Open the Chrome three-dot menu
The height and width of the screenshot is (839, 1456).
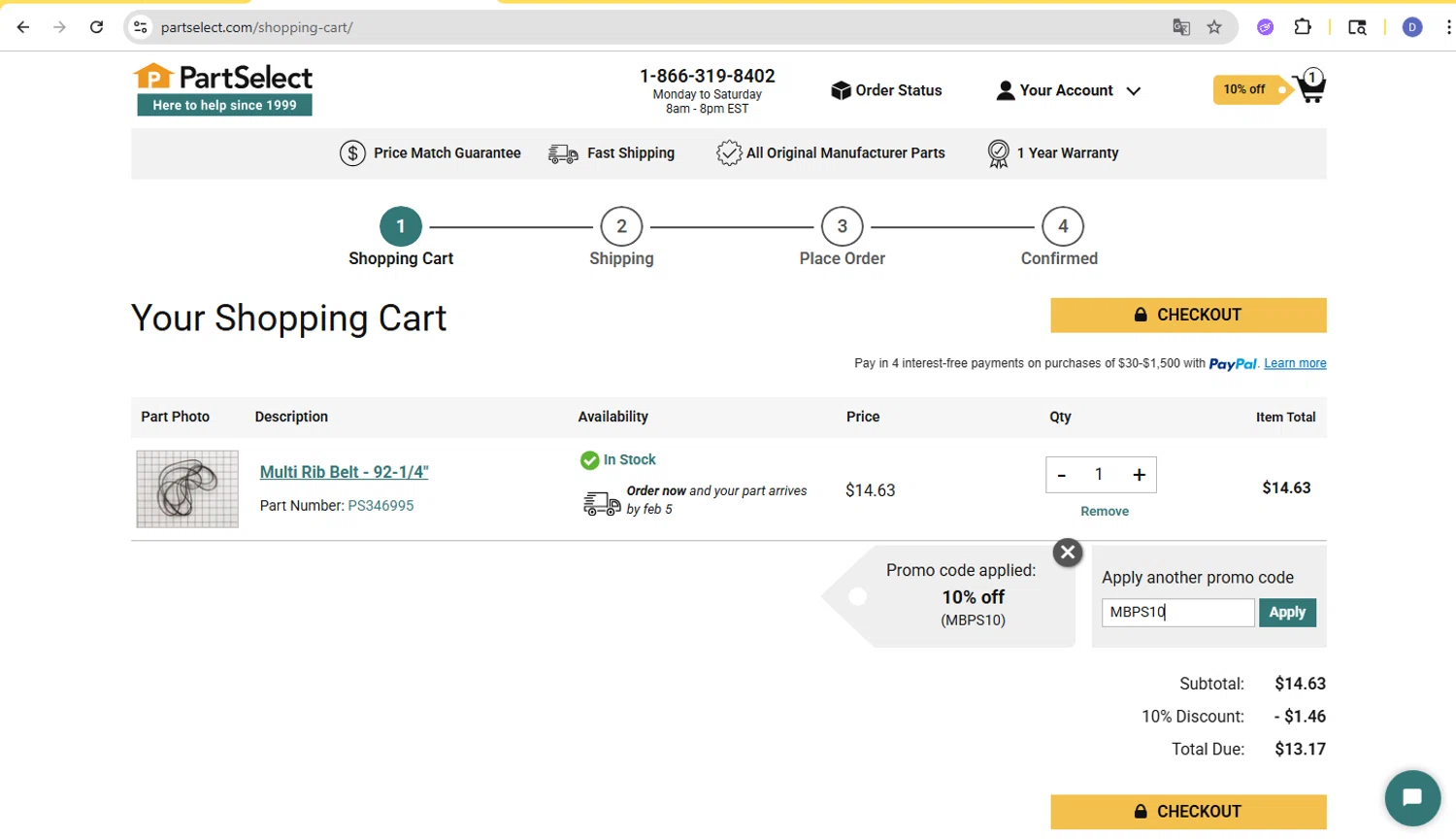(1448, 27)
